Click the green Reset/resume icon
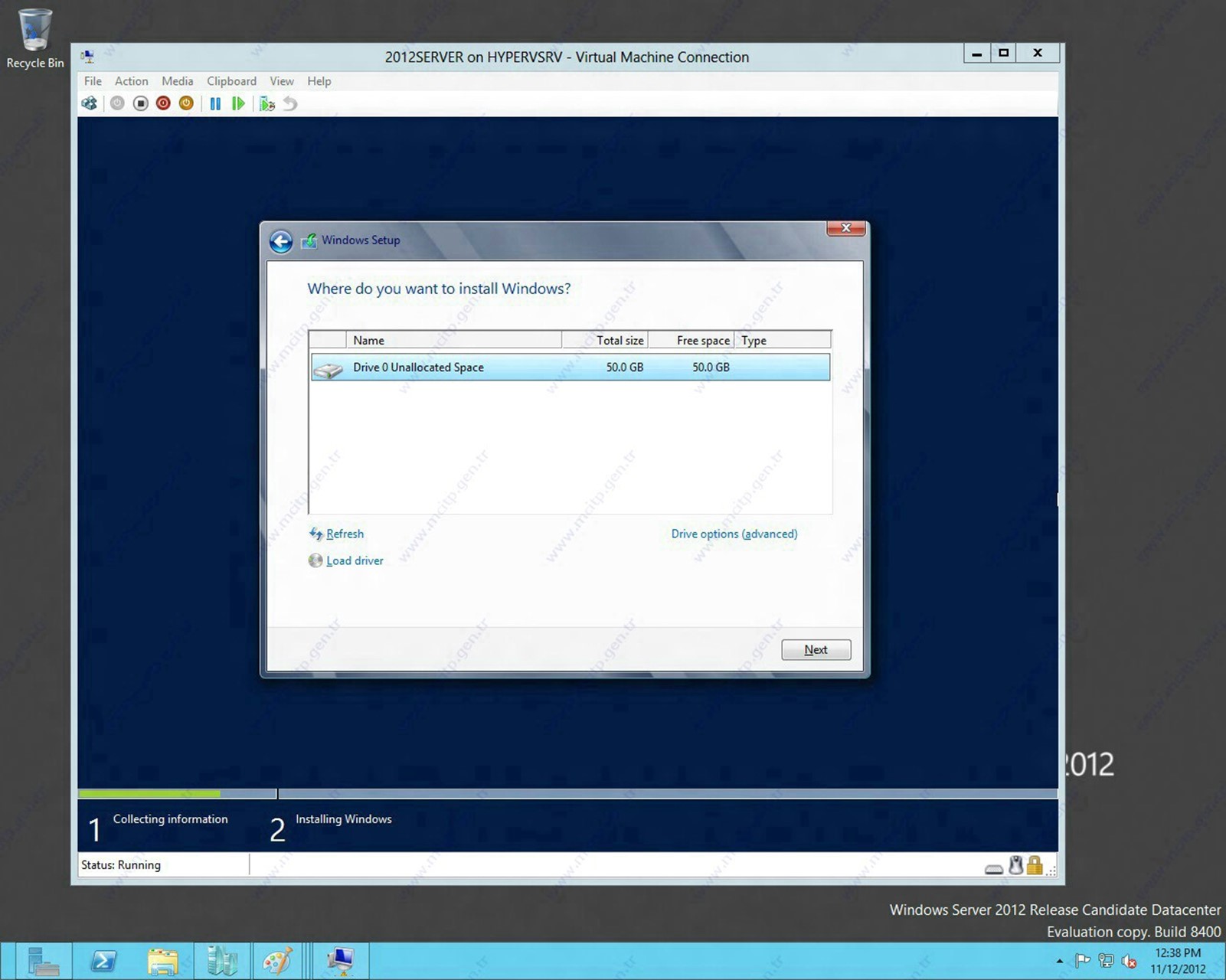1226x980 pixels. pyautogui.click(x=238, y=103)
